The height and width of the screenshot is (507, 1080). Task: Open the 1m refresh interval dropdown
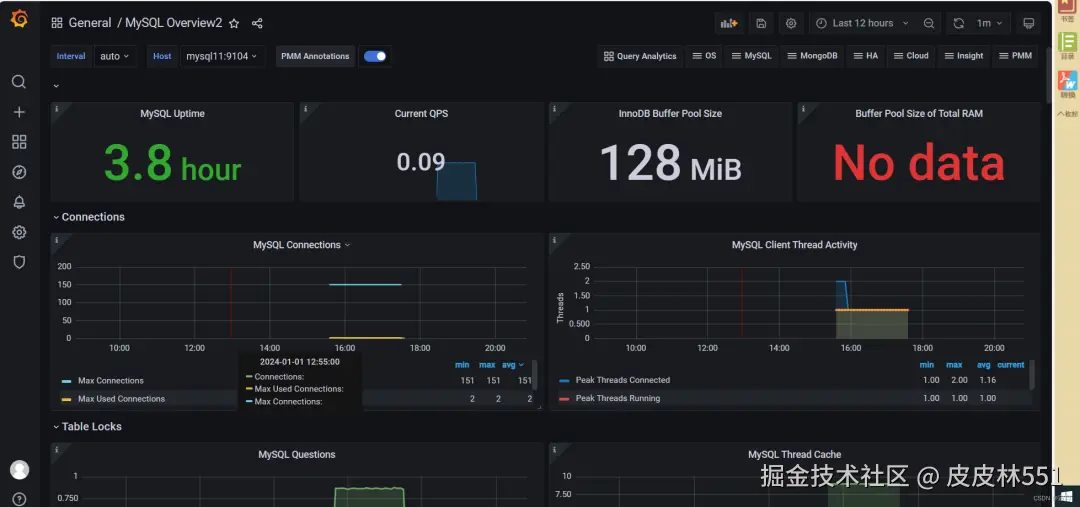(x=989, y=23)
